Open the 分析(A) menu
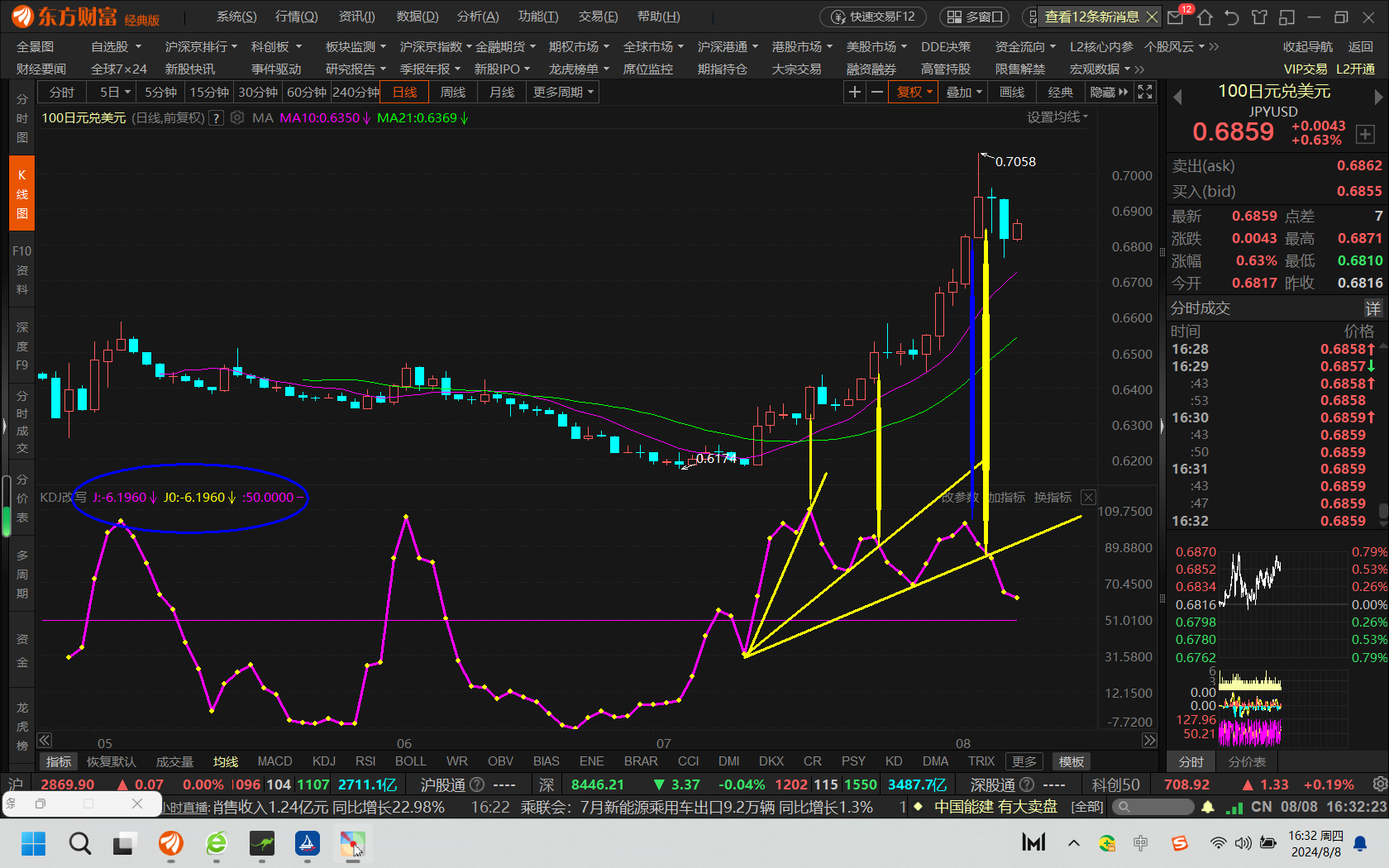 (x=478, y=17)
